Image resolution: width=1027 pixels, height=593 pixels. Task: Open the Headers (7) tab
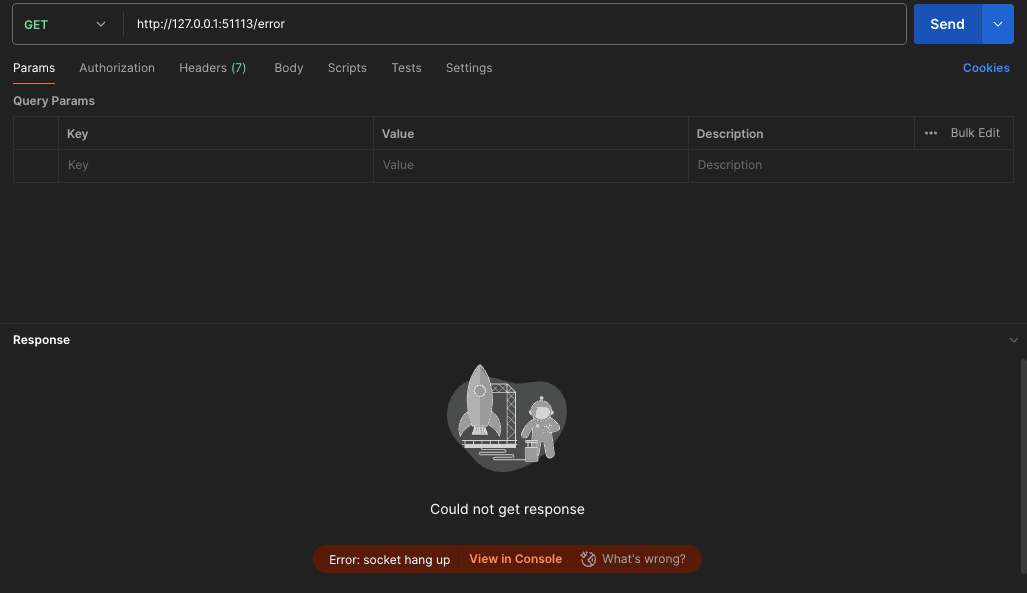[x=212, y=67]
